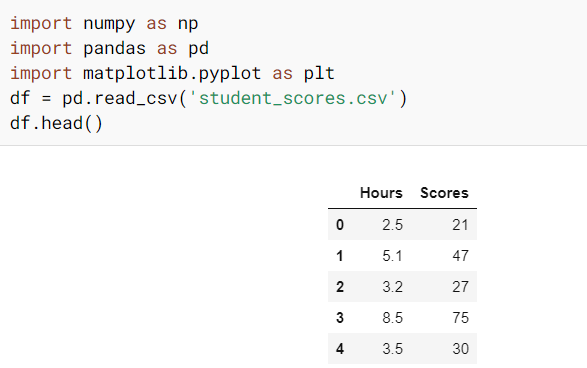This screenshot has height=368, width=587.
Task: Click Hours value 3.5
Action: (392, 349)
